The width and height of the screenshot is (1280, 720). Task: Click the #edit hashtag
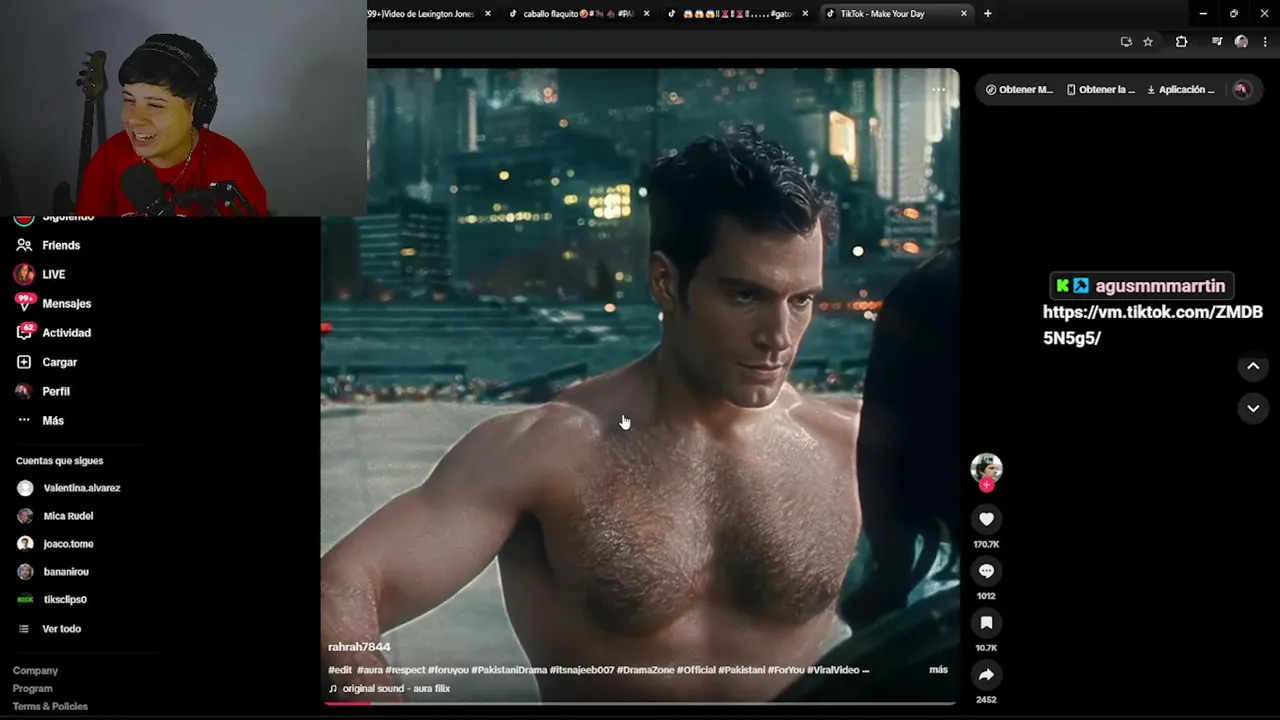340,670
